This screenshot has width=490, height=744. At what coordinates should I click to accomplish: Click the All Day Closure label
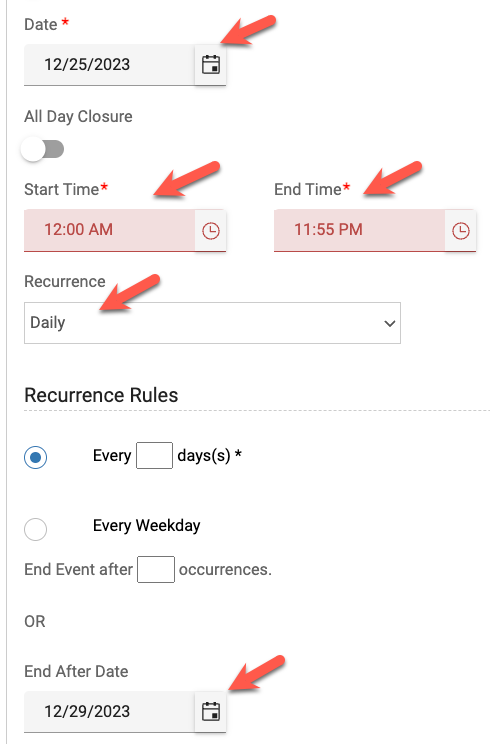(x=78, y=117)
